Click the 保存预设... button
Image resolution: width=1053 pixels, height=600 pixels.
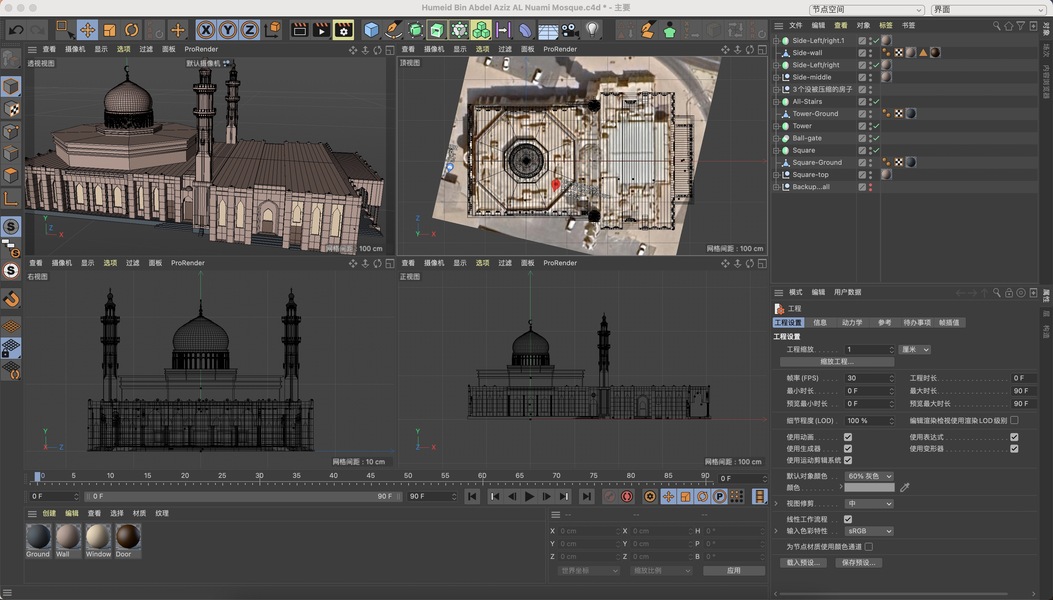tap(858, 563)
